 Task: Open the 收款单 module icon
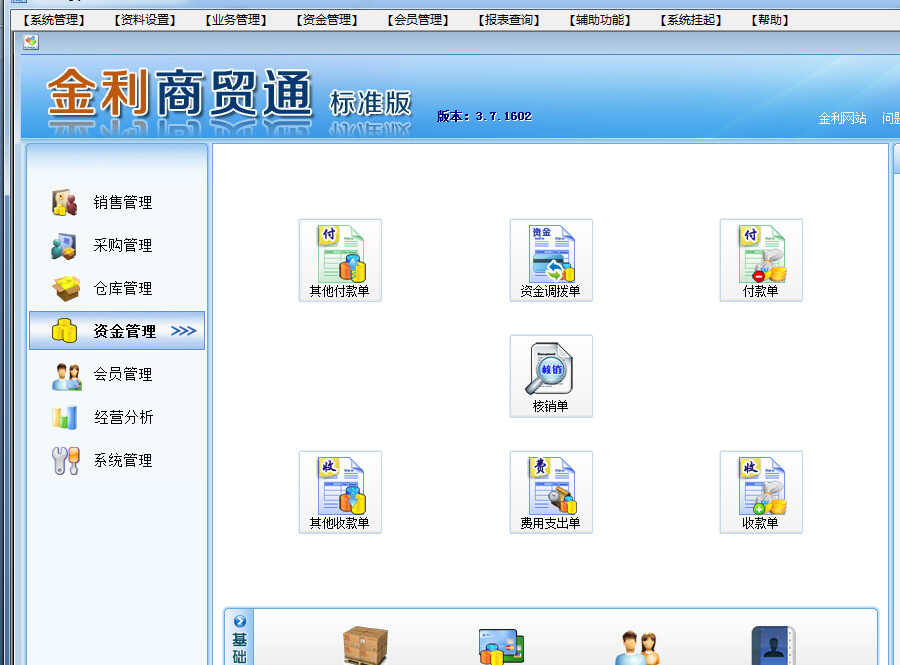[761, 492]
